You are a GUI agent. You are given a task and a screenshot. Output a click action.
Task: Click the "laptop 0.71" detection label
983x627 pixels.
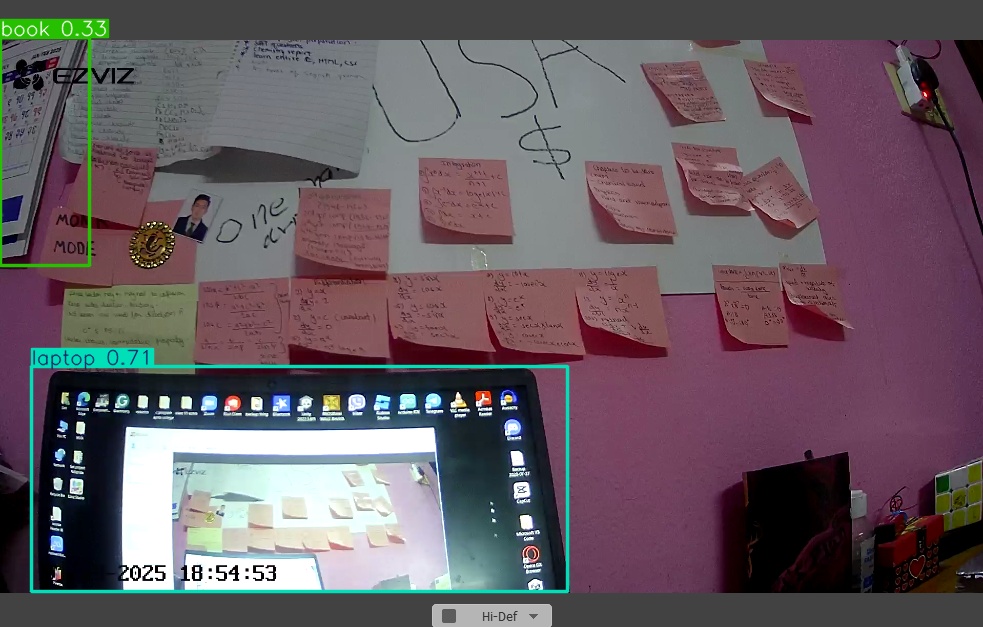tap(92, 358)
